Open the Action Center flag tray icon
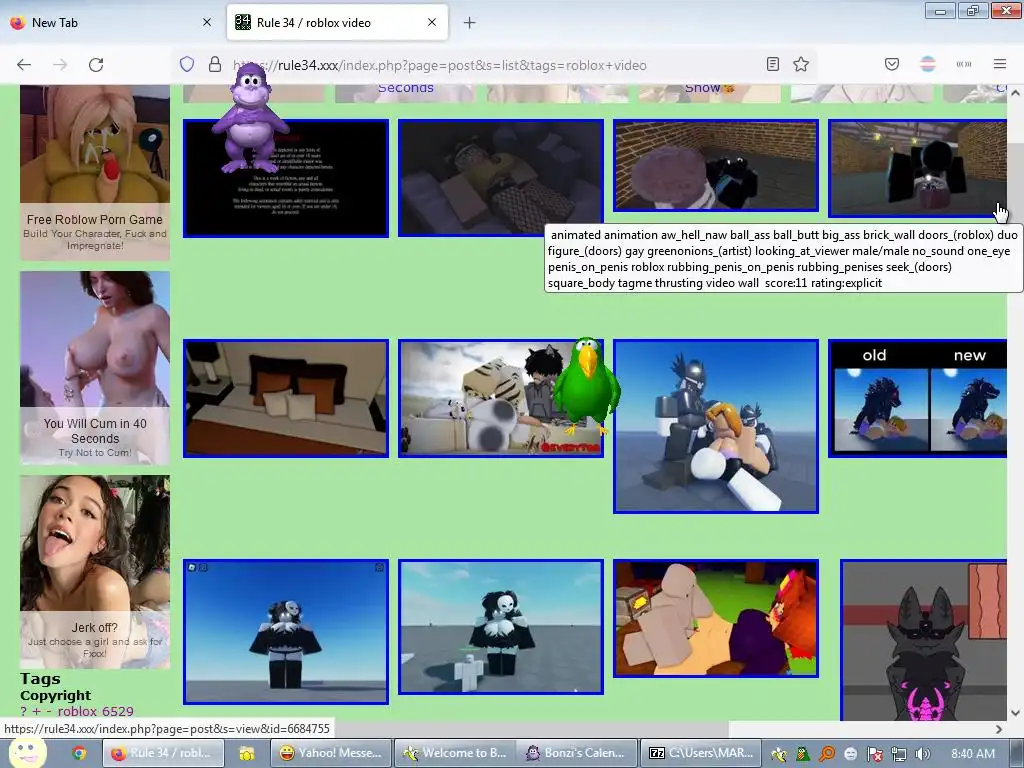 (874, 754)
